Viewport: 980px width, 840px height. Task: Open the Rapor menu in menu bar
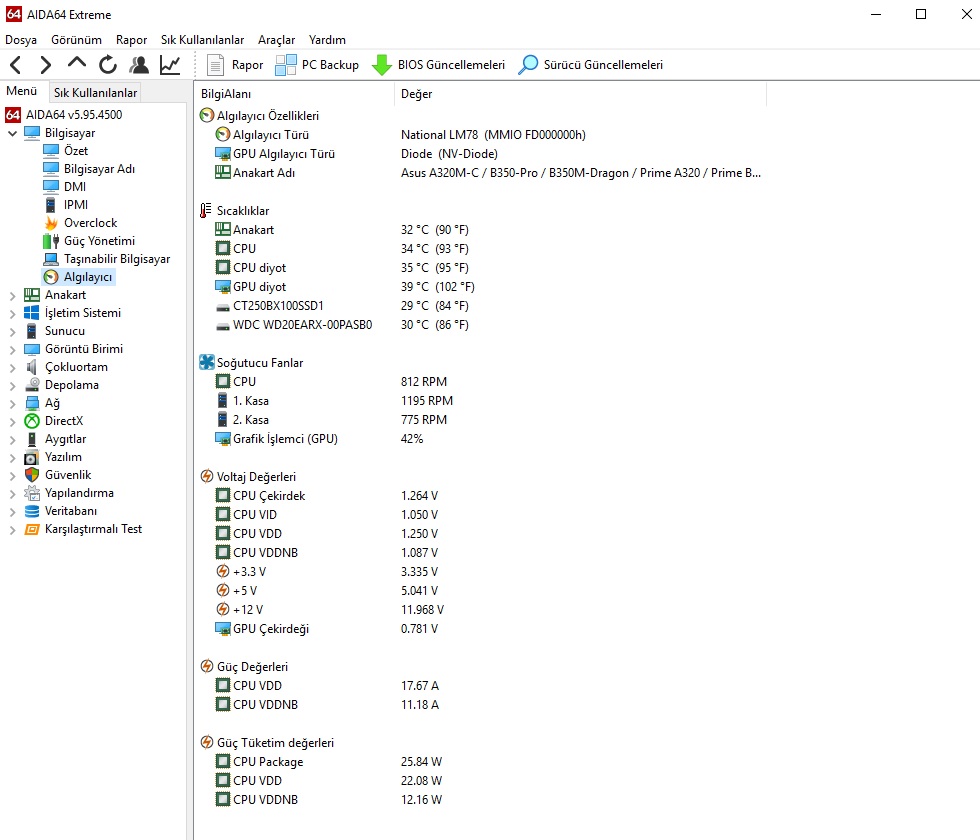coord(131,40)
